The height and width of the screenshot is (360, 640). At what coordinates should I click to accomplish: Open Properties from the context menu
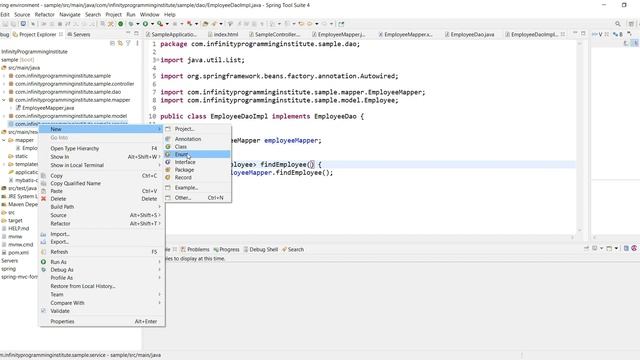click(101, 322)
